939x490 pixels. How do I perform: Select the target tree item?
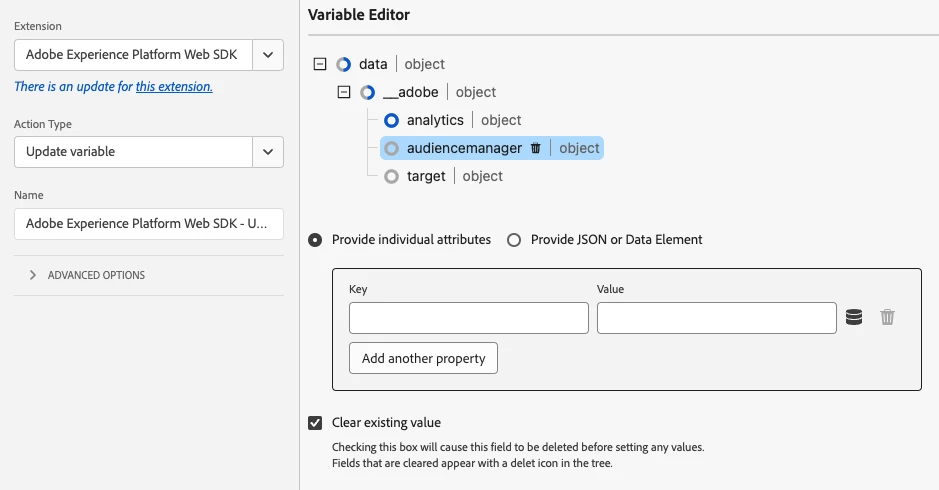click(426, 176)
